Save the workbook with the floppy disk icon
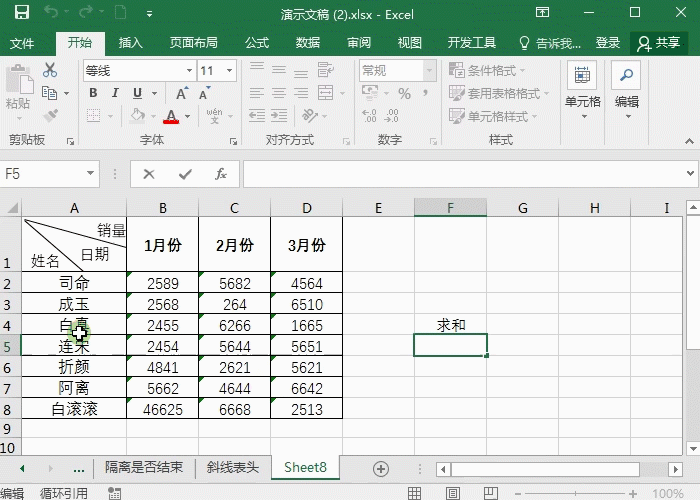Image resolution: width=700 pixels, height=500 pixels. coord(21,12)
